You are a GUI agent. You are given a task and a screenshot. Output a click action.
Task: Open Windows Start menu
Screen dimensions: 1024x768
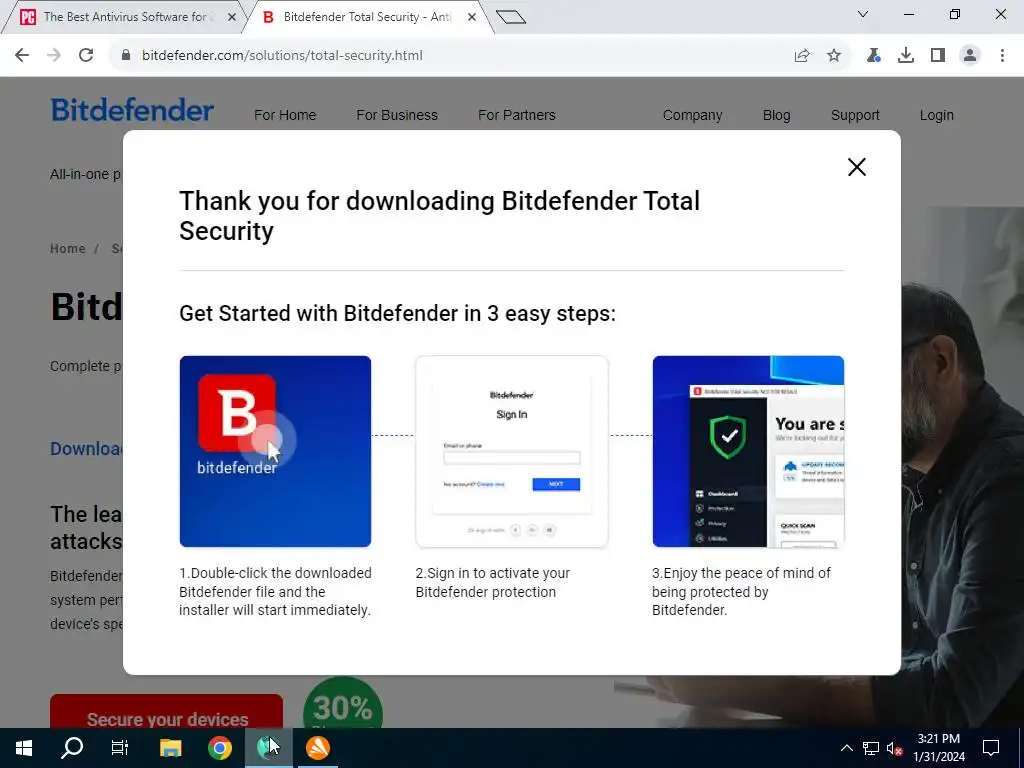pyautogui.click(x=24, y=748)
